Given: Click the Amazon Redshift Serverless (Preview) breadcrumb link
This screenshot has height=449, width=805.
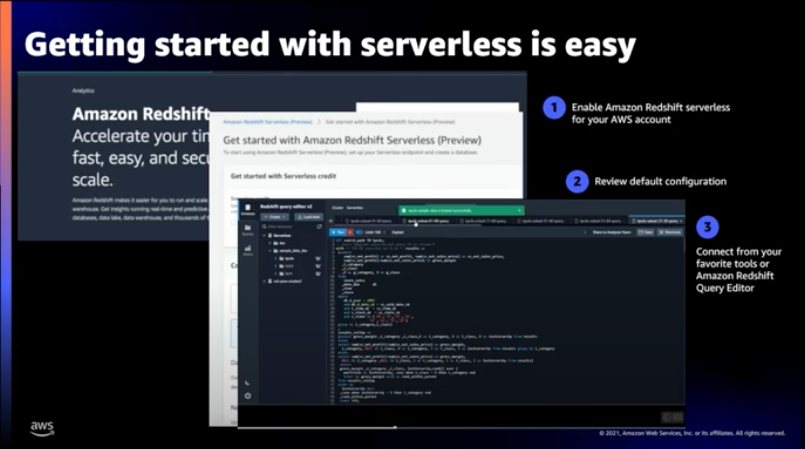Looking at the screenshot, I should click(x=267, y=122).
